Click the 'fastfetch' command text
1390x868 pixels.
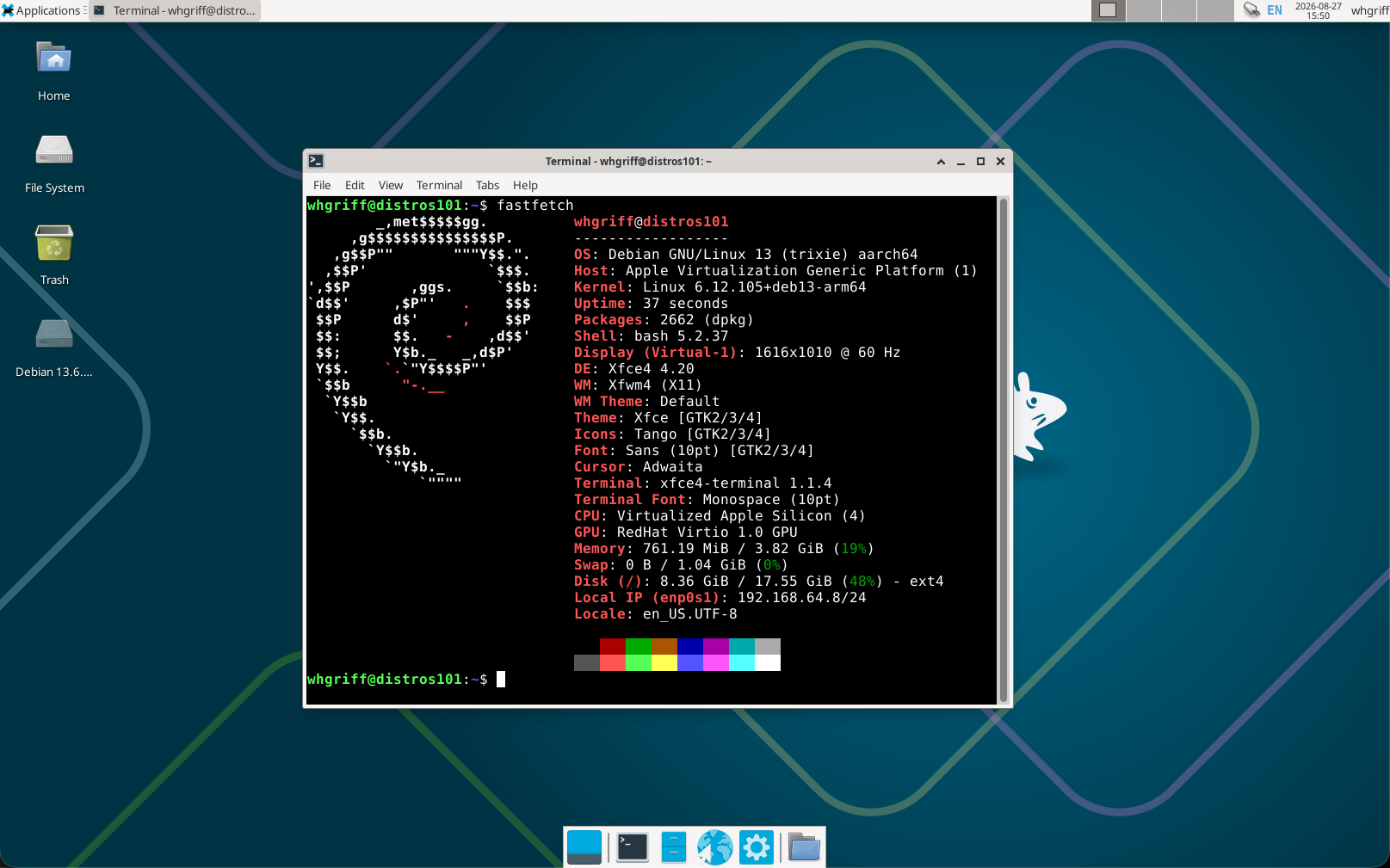coord(535,205)
